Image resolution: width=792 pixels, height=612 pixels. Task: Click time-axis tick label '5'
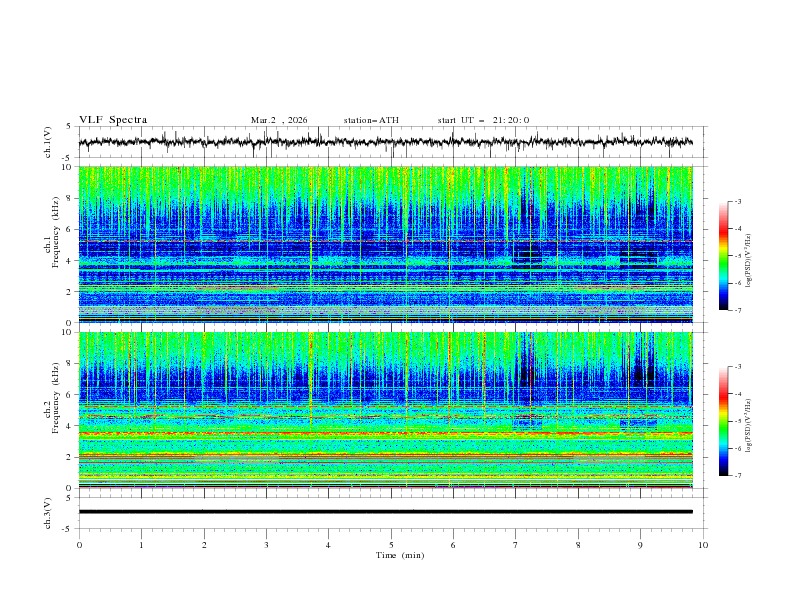tap(391, 545)
